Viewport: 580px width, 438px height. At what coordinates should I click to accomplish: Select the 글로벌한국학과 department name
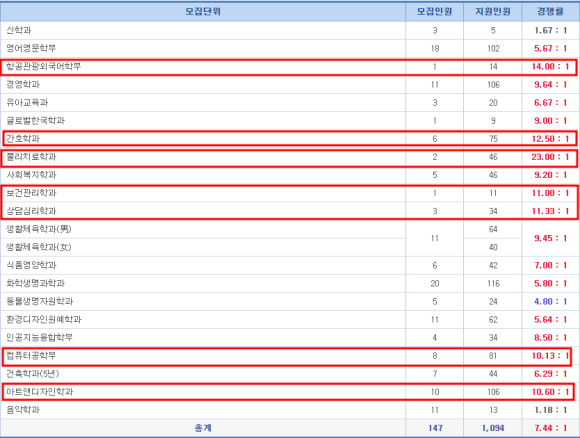point(35,121)
